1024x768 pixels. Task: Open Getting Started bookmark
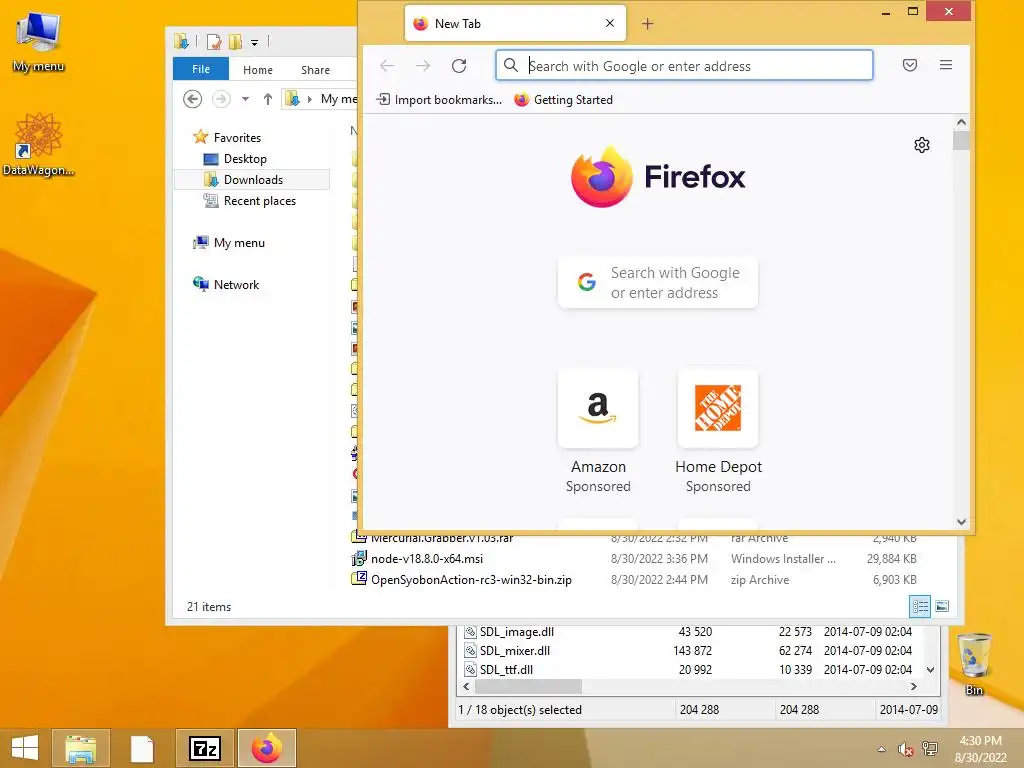point(564,100)
